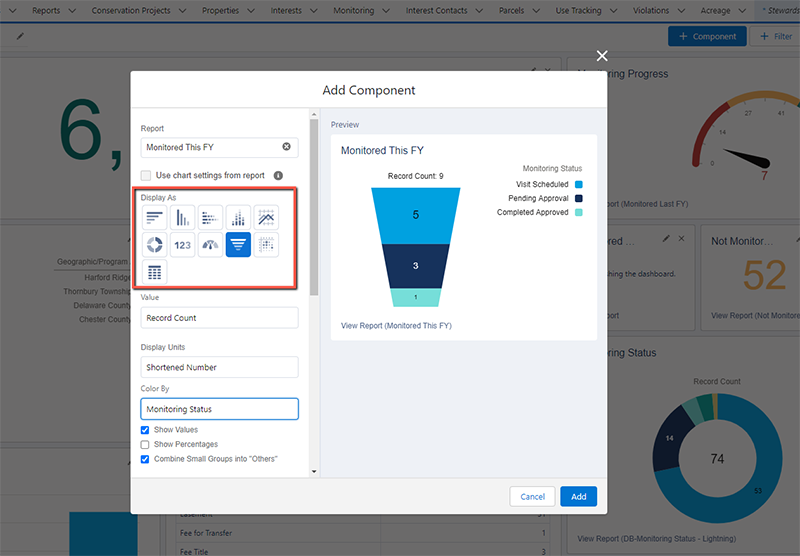Click scrollbar down arrow in settings panel

314,472
